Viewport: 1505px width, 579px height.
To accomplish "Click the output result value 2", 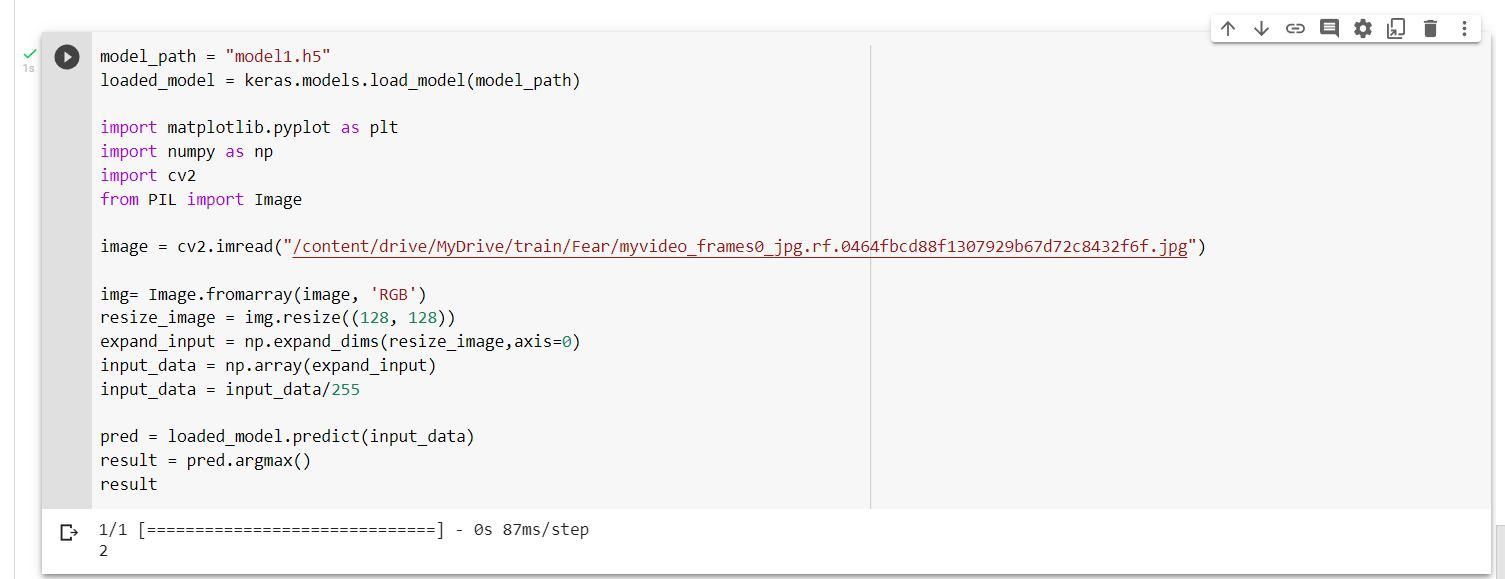I will (104, 551).
